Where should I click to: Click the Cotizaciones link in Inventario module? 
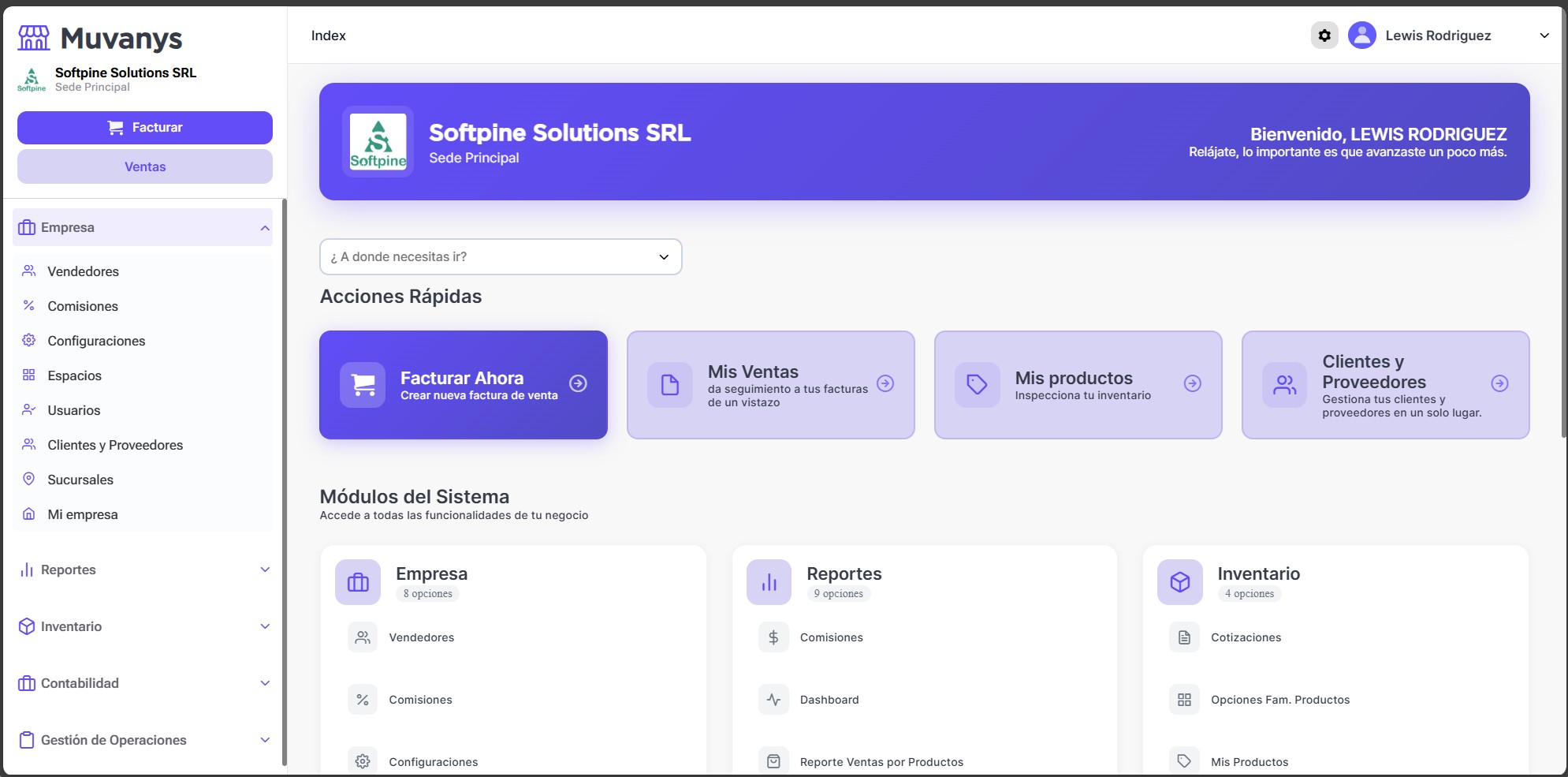tap(1246, 637)
